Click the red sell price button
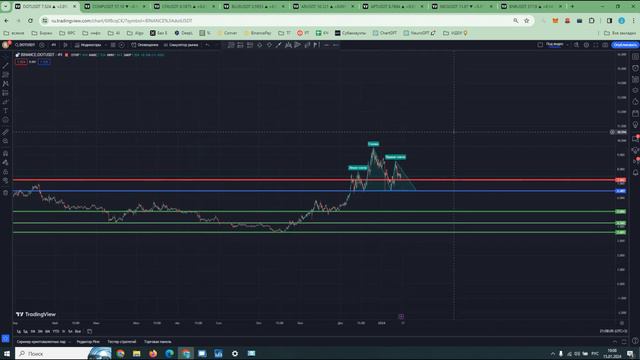 pos(22,62)
